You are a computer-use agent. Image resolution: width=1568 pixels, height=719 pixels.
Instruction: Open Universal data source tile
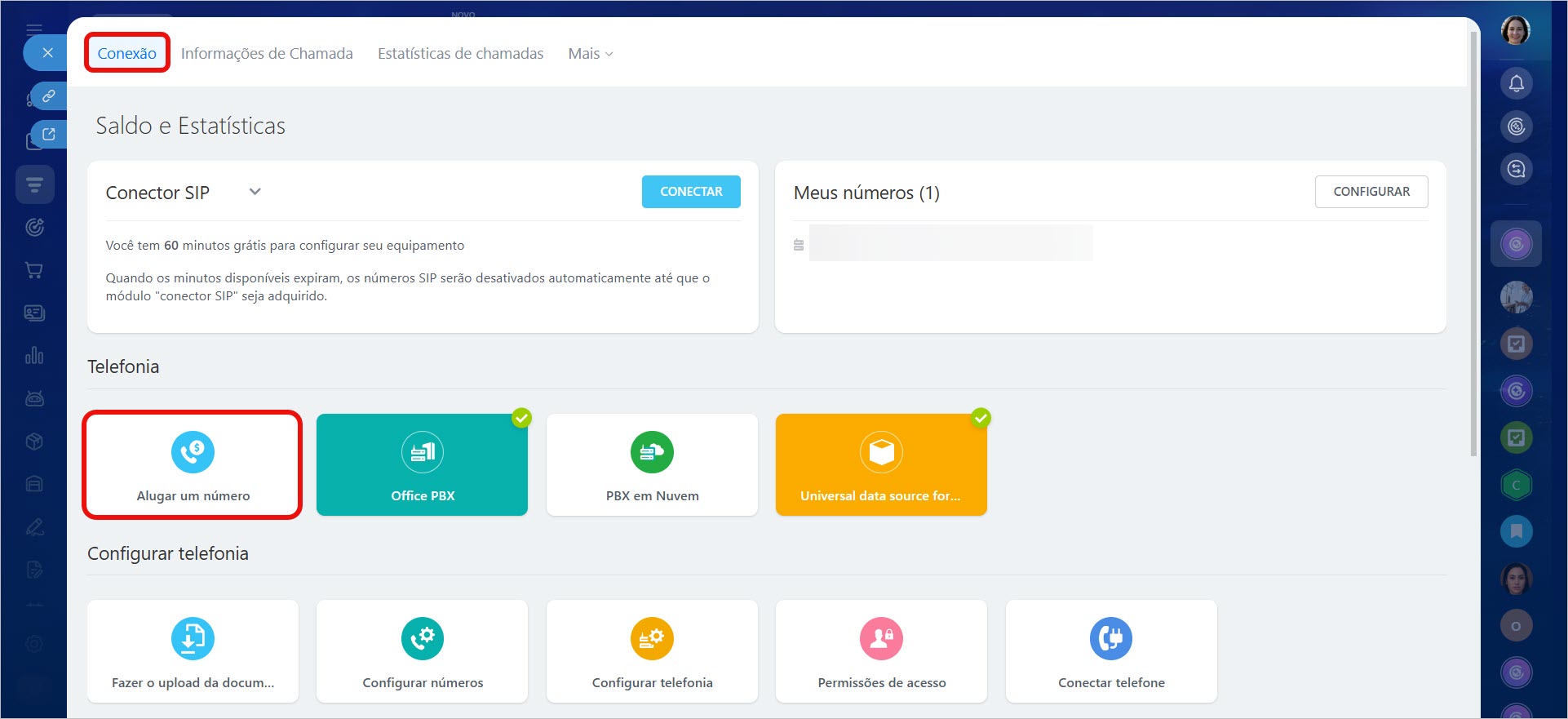coord(881,464)
